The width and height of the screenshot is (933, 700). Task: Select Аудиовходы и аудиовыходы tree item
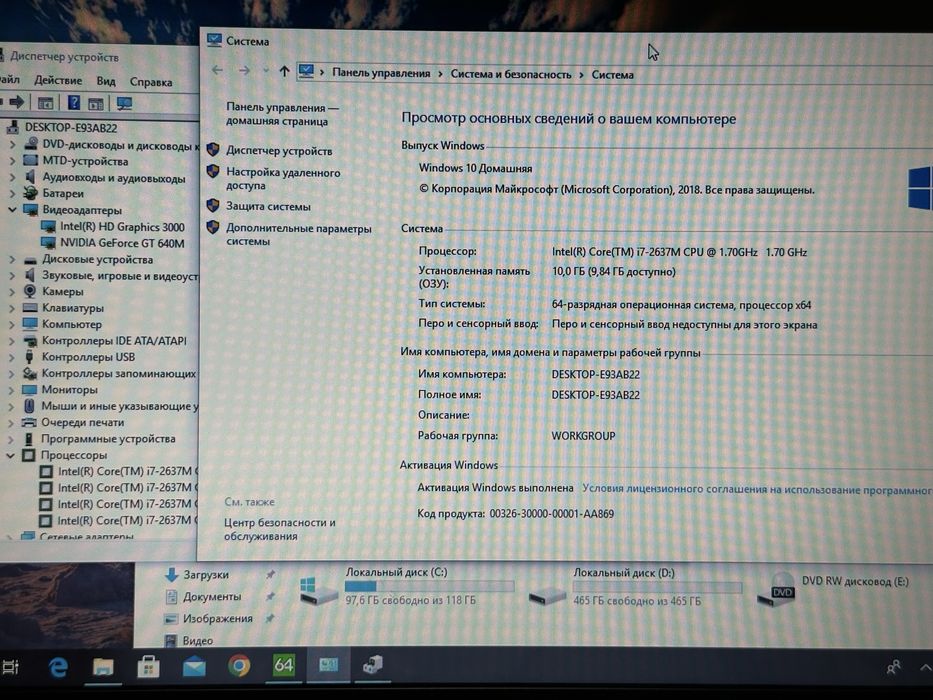(114, 177)
